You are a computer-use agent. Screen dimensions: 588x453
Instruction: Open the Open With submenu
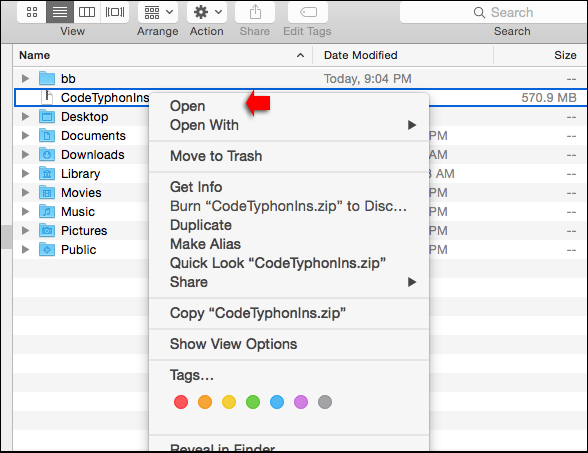(289, 125)
